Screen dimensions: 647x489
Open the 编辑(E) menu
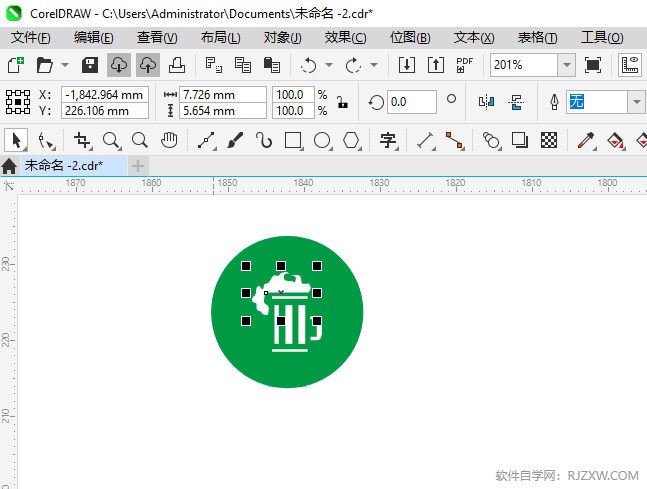click(94, 38)
